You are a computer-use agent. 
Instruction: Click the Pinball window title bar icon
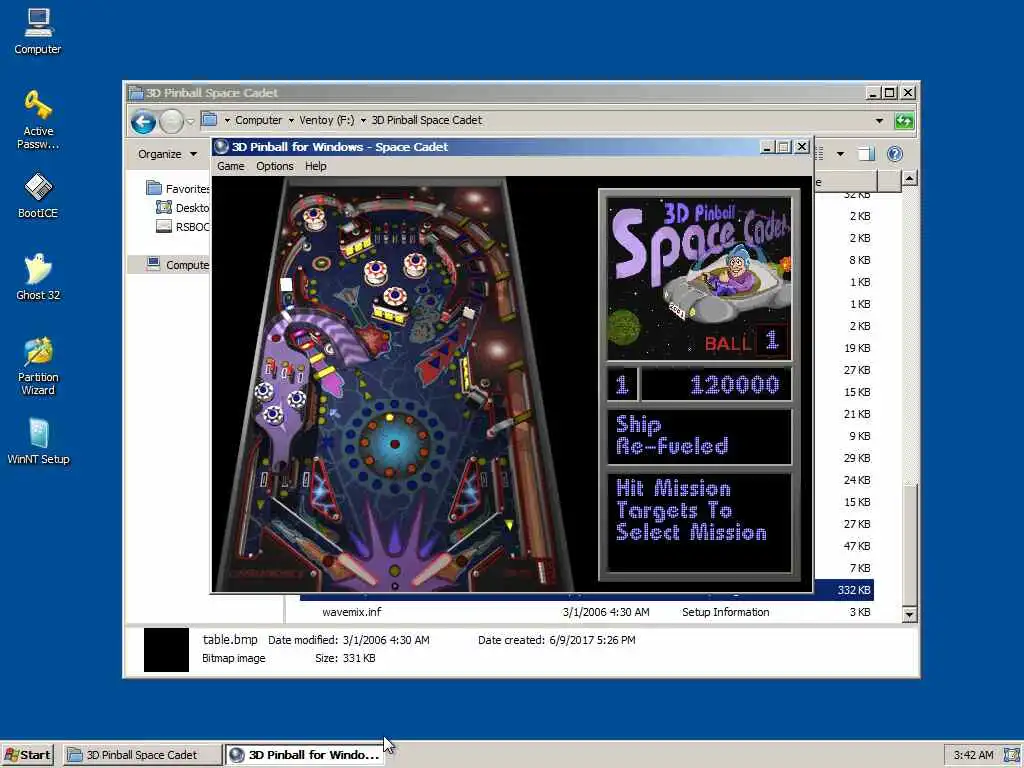point(221,147)
